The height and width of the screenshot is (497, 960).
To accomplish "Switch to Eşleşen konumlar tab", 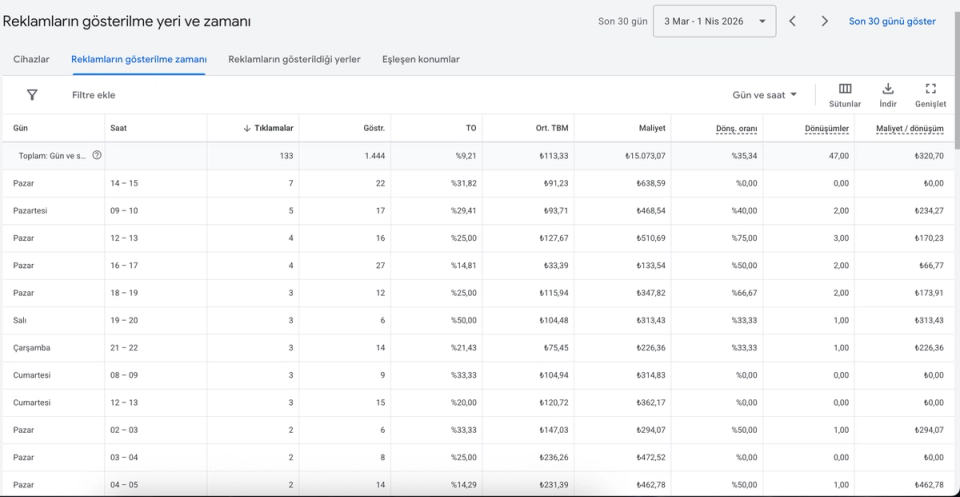I will coord(421,59).
